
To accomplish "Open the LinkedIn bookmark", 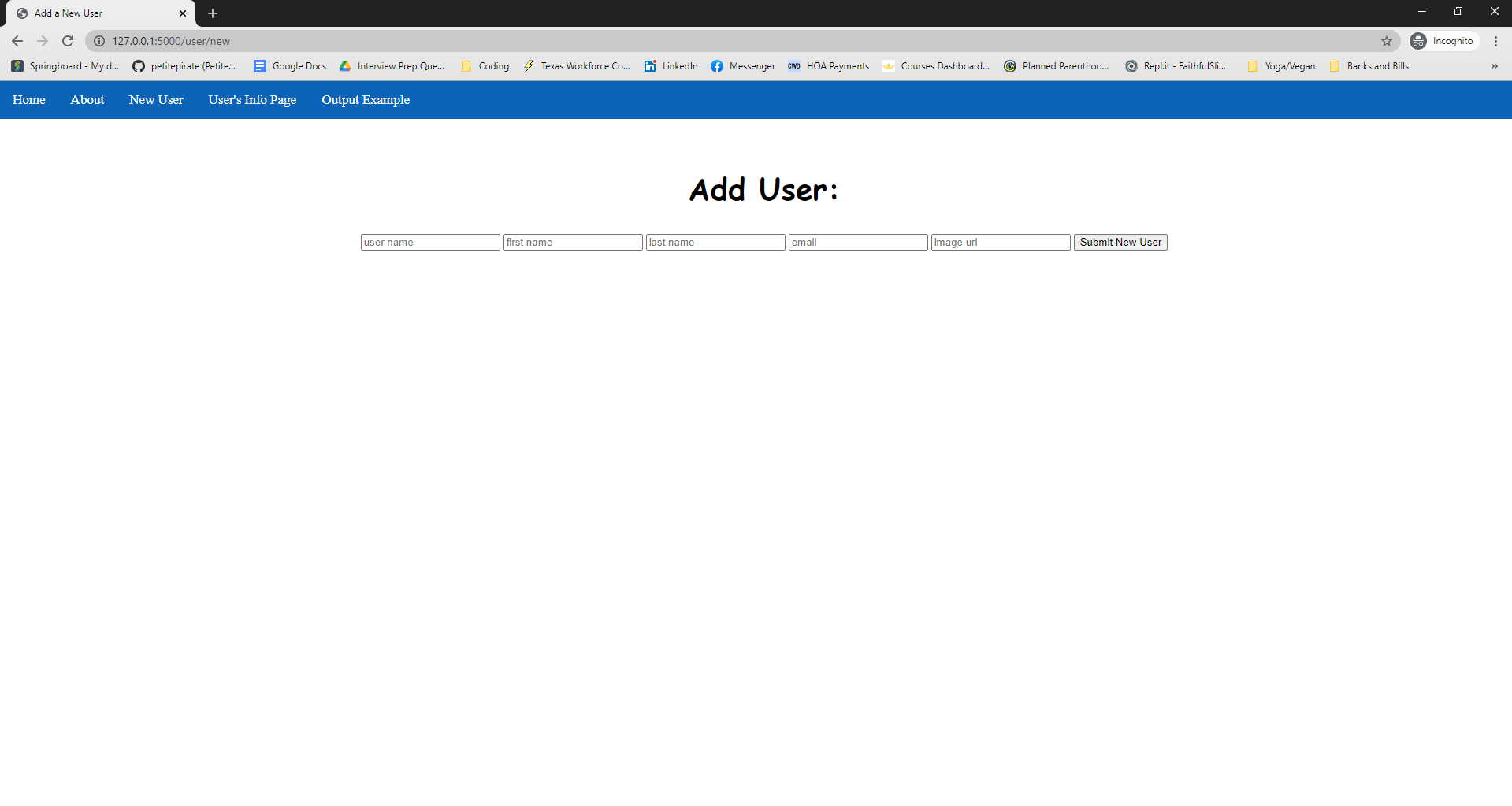I will pyautogui.click(x=671, y=66).
